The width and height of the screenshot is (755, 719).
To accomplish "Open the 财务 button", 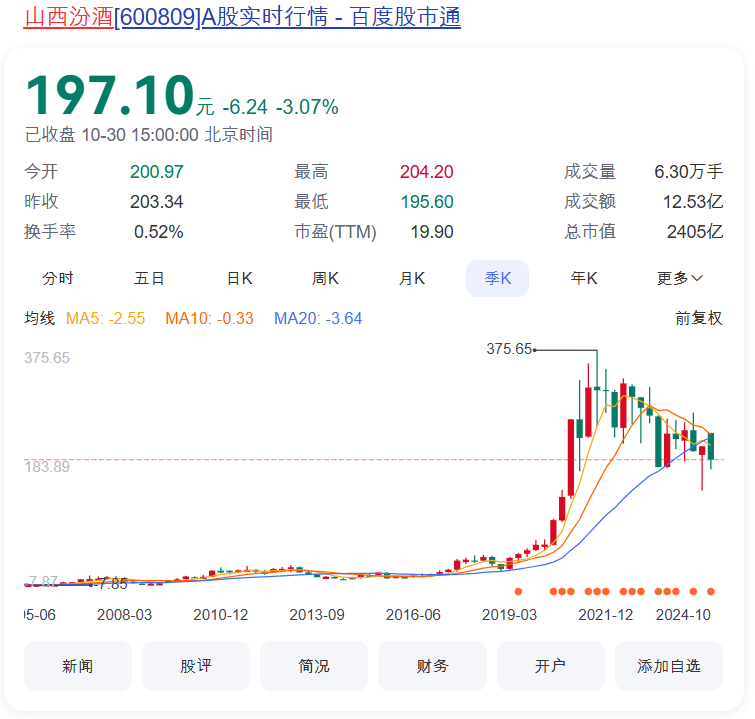I will tap(432, 666).
